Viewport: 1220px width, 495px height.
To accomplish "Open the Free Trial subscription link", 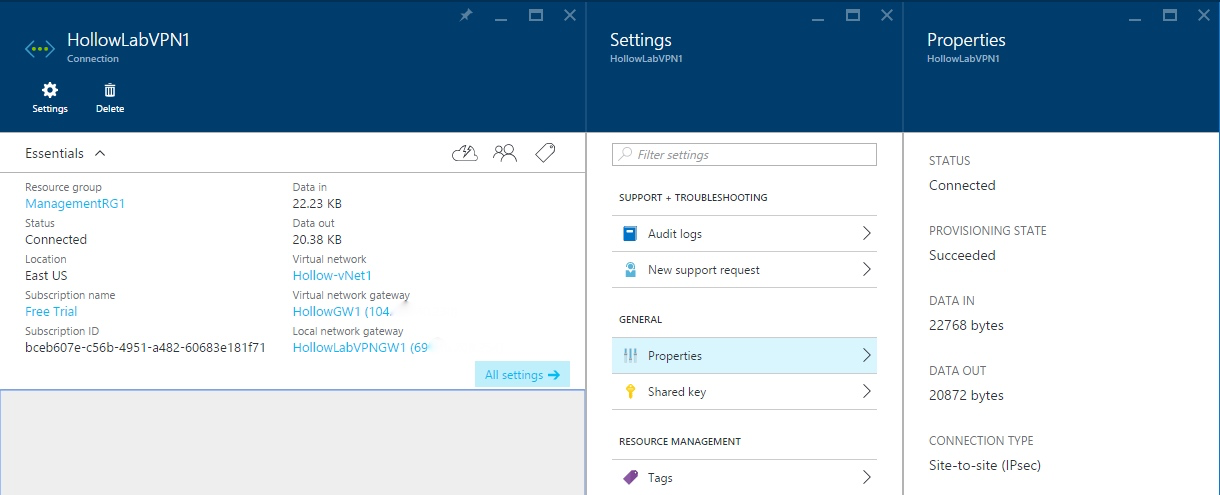I will [x=51, y=312].
